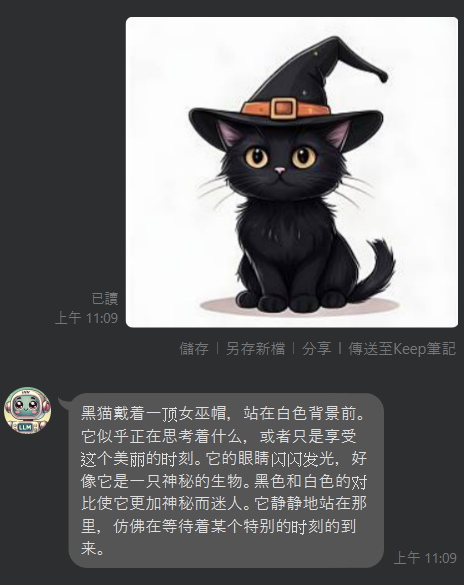
Task: Click the 上午 11:09 timestamp beside the image
Action: (86, 318)
